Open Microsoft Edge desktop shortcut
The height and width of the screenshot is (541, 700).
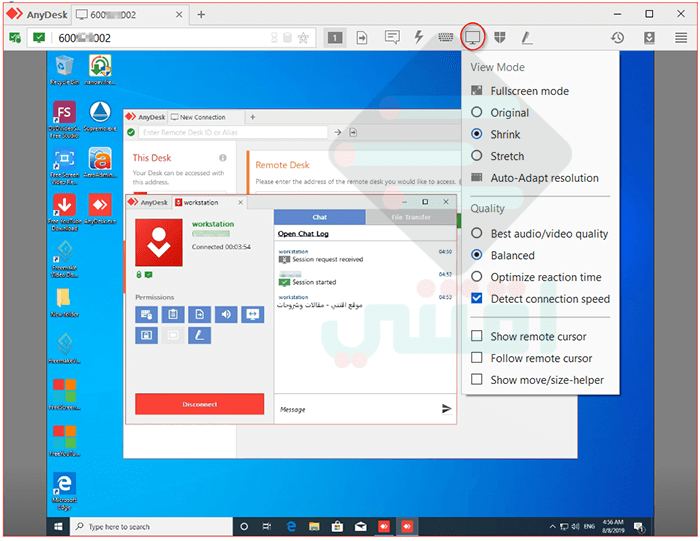[65, 491]
